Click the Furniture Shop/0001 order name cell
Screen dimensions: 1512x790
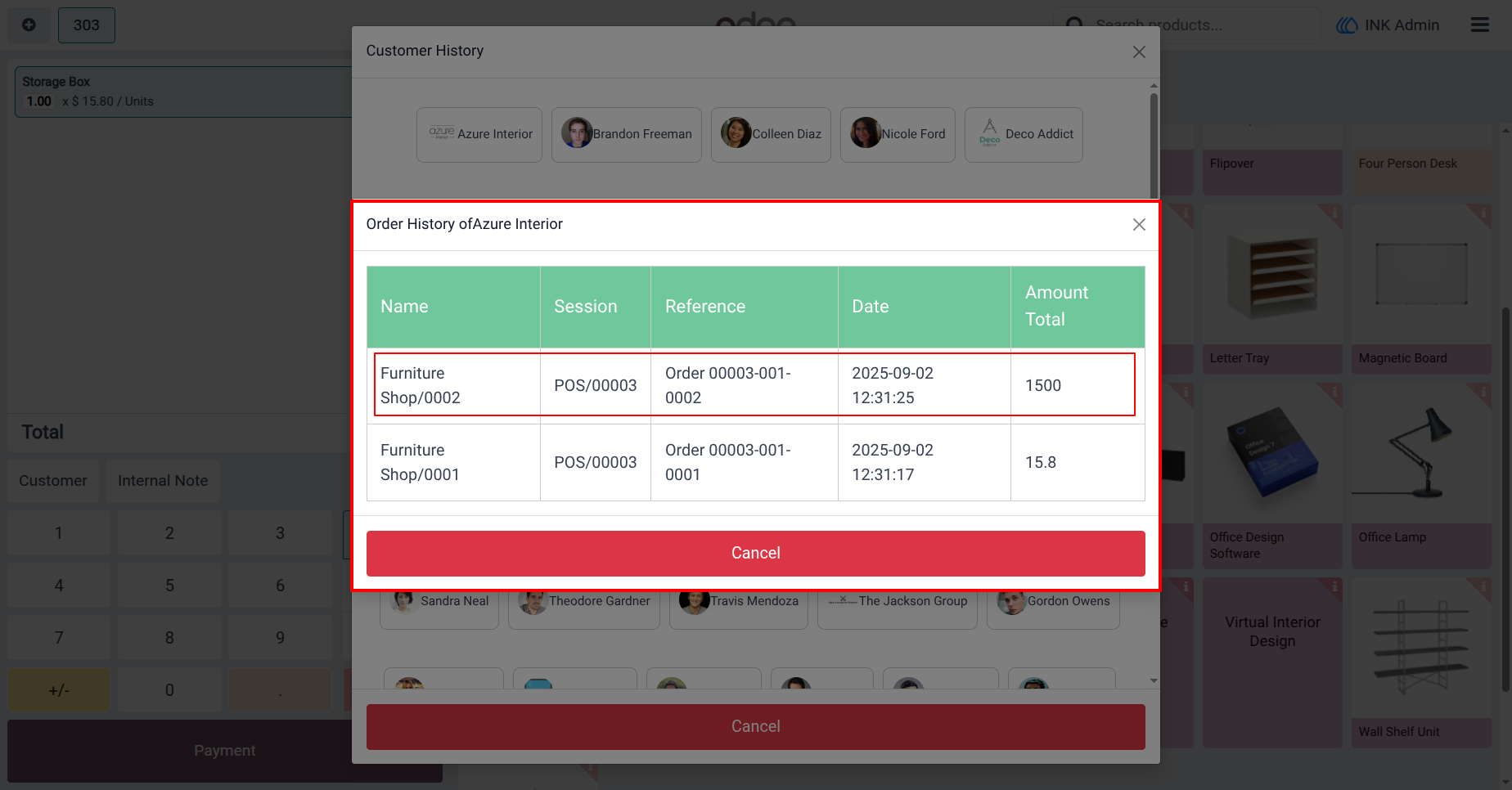[453, 463]
